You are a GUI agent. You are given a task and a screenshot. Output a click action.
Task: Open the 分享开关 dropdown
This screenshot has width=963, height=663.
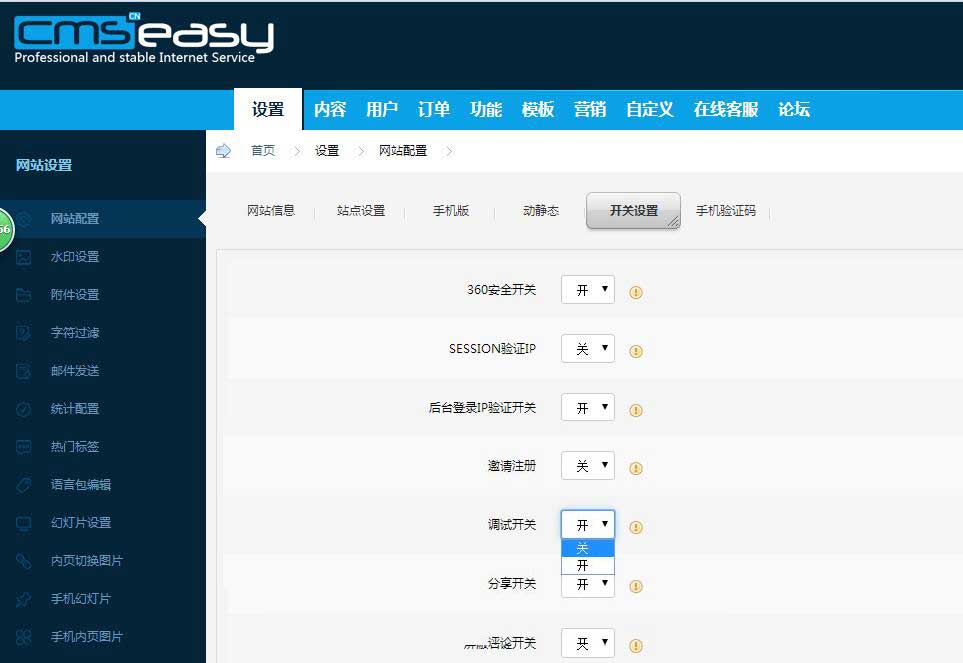[x=587, y=585]
